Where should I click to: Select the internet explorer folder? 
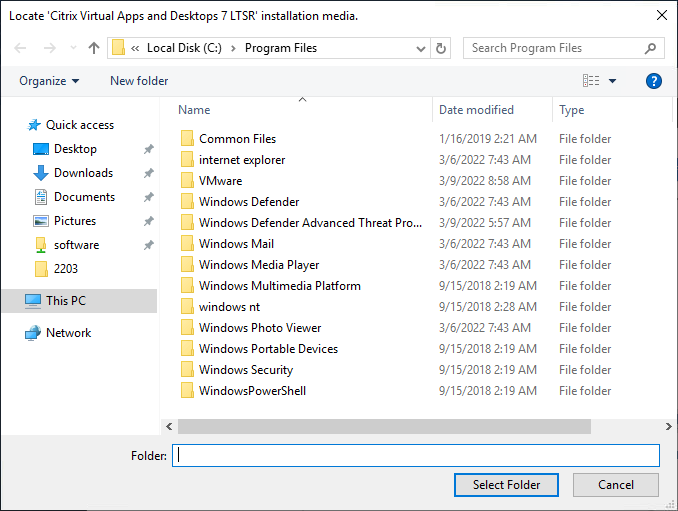click(x=241, y=160)
